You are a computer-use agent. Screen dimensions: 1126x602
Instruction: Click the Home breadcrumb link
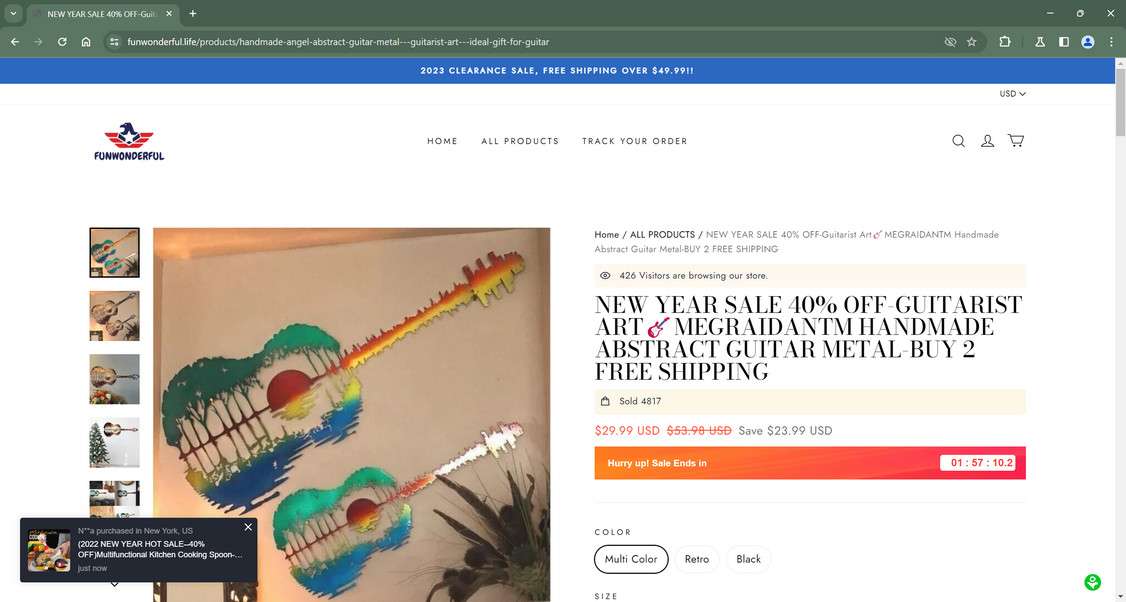pyautogui.click(x=606, y=234)
